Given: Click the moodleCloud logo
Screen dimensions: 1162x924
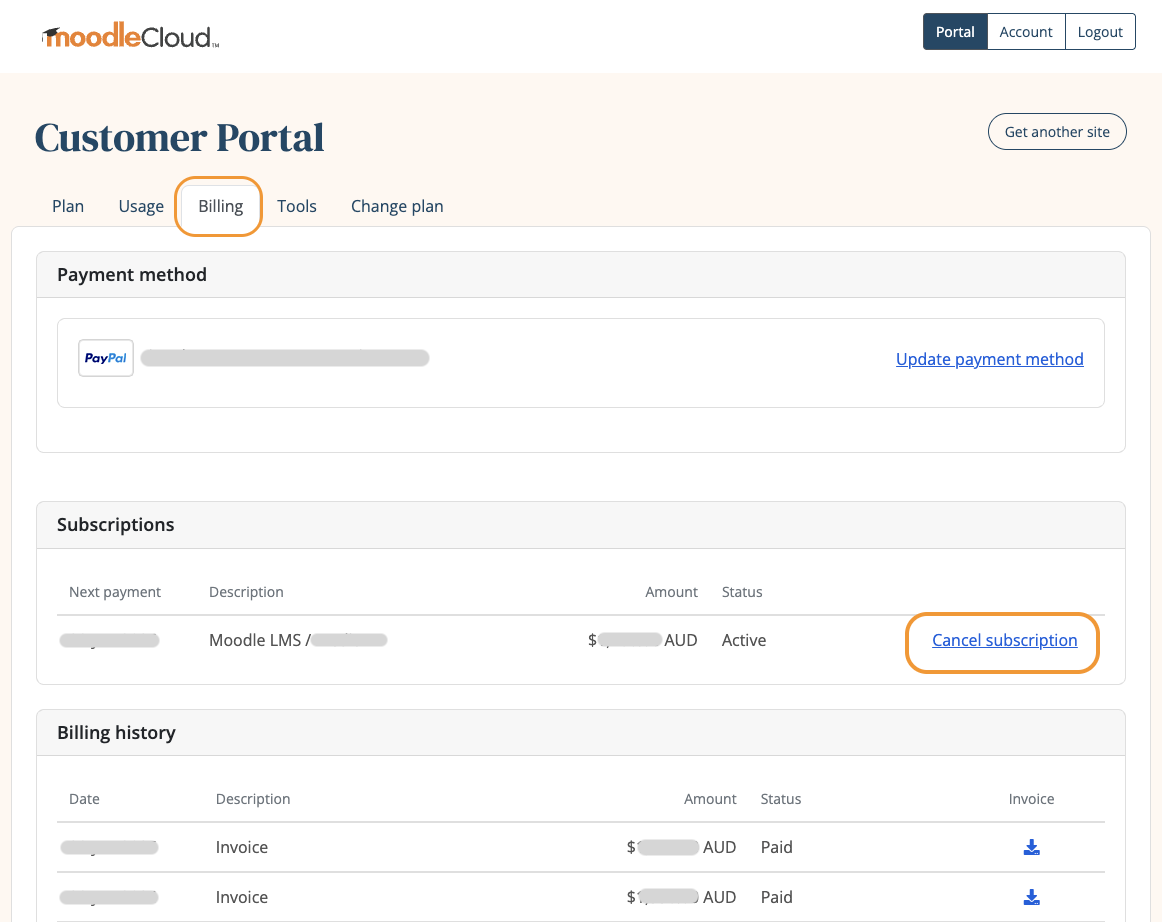Looking at the screenshot, I should coord(128,34).
